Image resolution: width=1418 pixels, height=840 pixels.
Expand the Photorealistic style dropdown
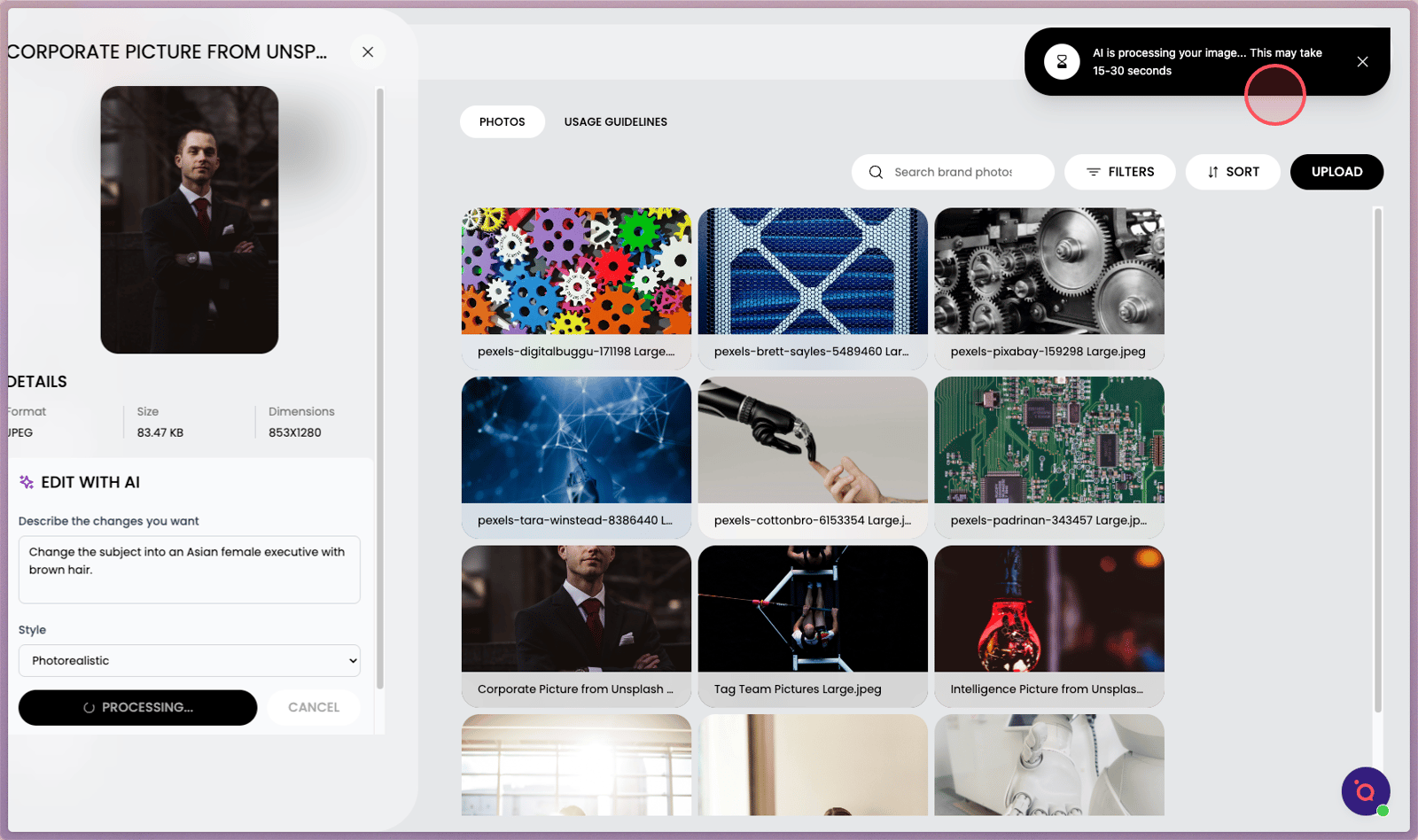(189, 661)
